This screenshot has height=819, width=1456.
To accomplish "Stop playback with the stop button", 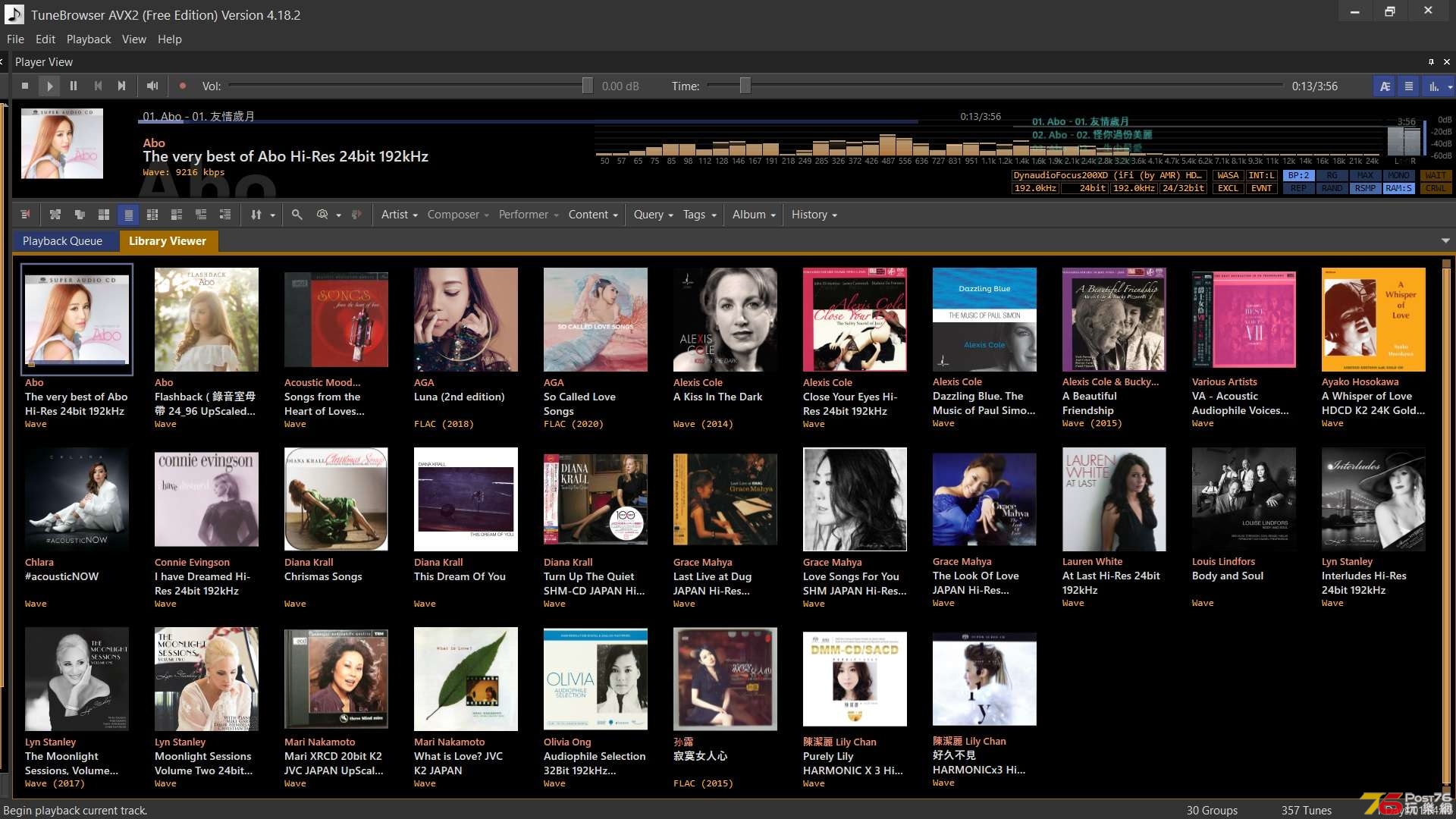I will point(25,86).
